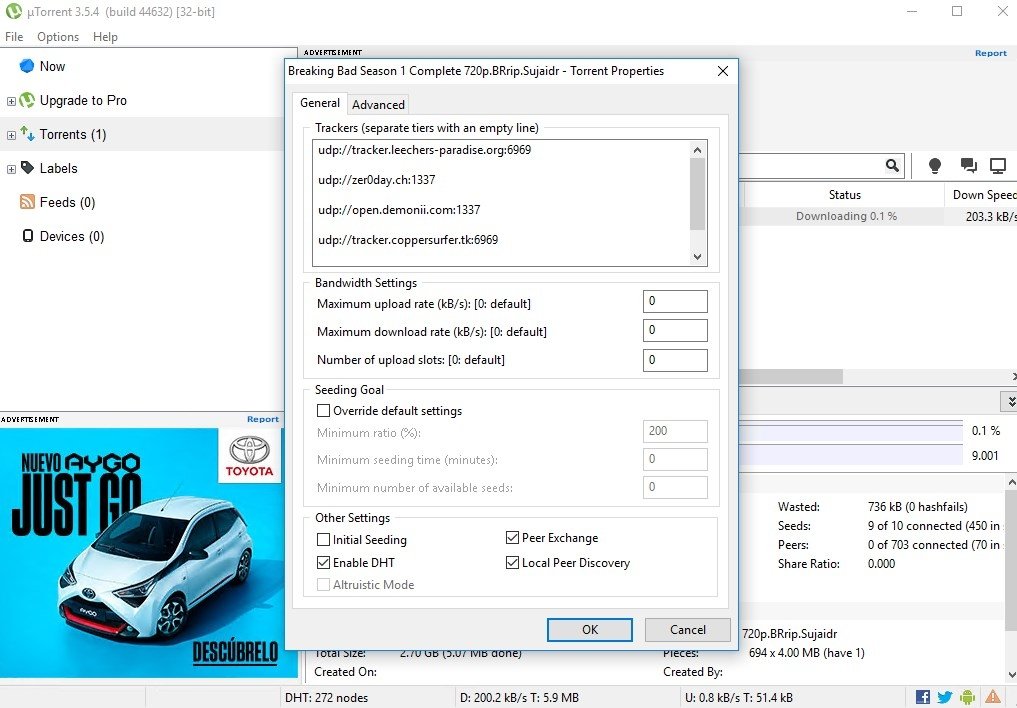Click tracker udp://open.demonii.com:1337 line
Viewport: 1017px width, 708px height.
(x=399, y=209)
